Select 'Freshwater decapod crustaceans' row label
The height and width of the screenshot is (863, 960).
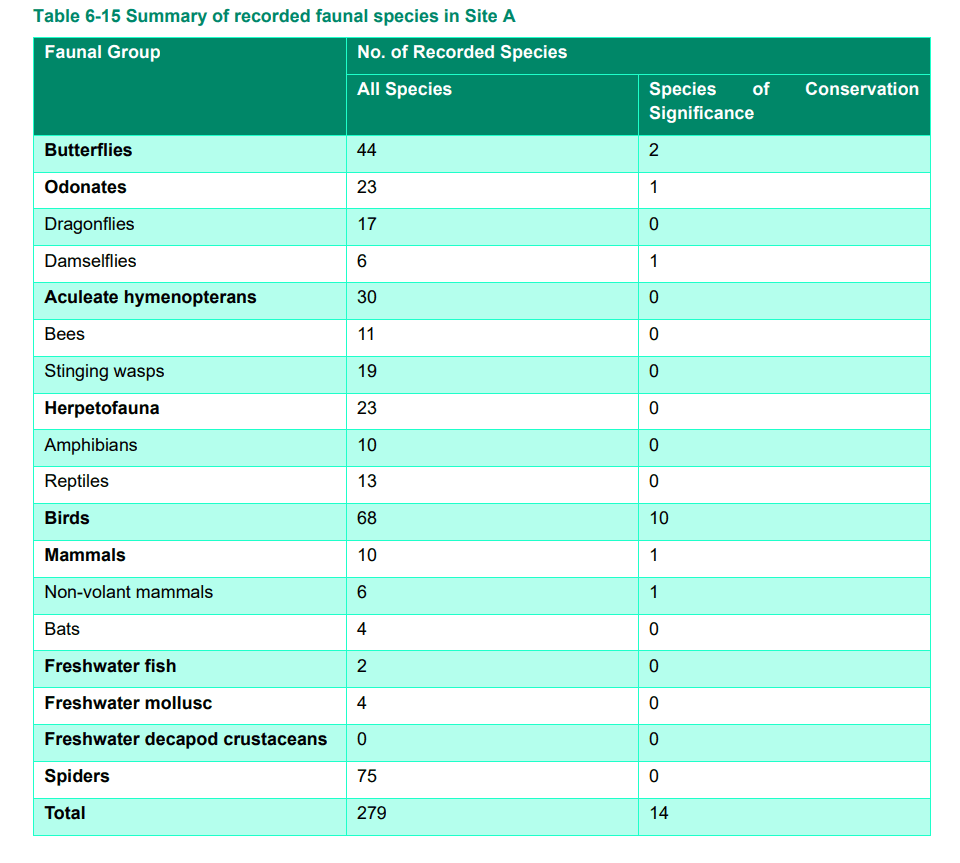click(186, 739)
